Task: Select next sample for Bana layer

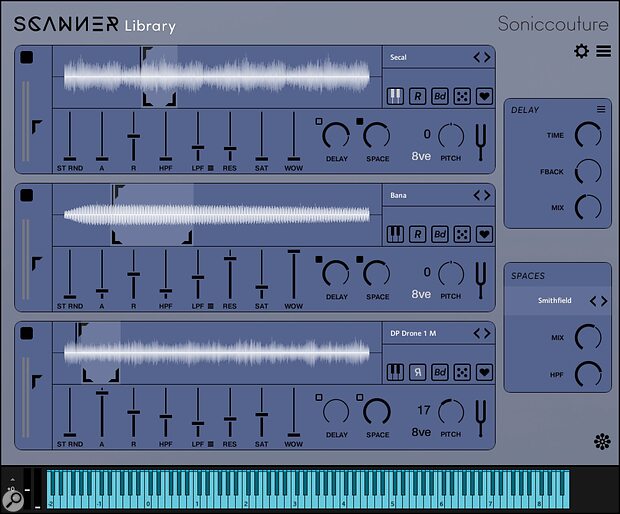Action: click(487, 195)
